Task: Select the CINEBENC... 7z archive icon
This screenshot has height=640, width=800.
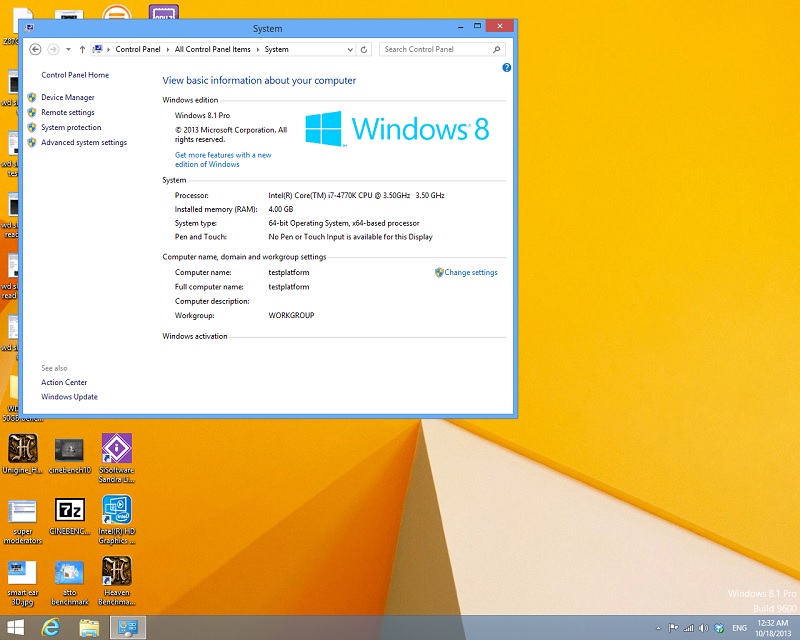Action: (69, 515)
